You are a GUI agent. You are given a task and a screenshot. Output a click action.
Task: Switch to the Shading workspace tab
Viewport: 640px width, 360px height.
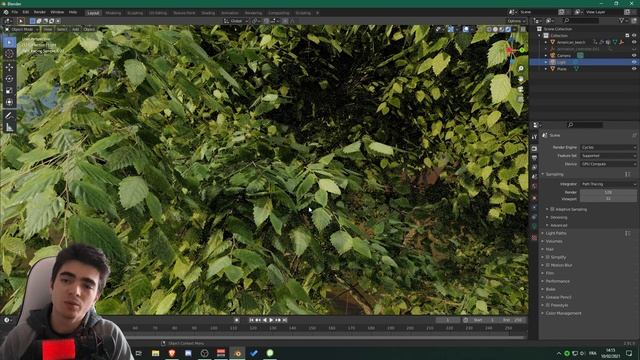pos(208,13)
